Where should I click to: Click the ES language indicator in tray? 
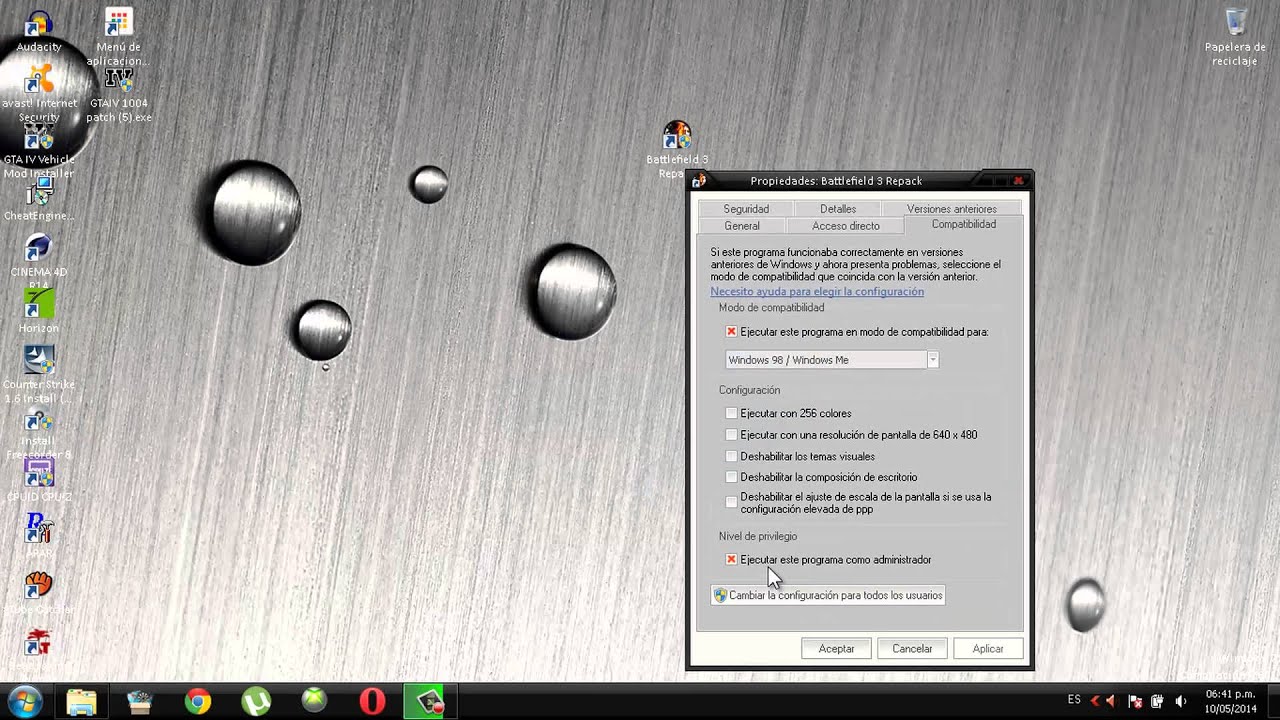1074,700
